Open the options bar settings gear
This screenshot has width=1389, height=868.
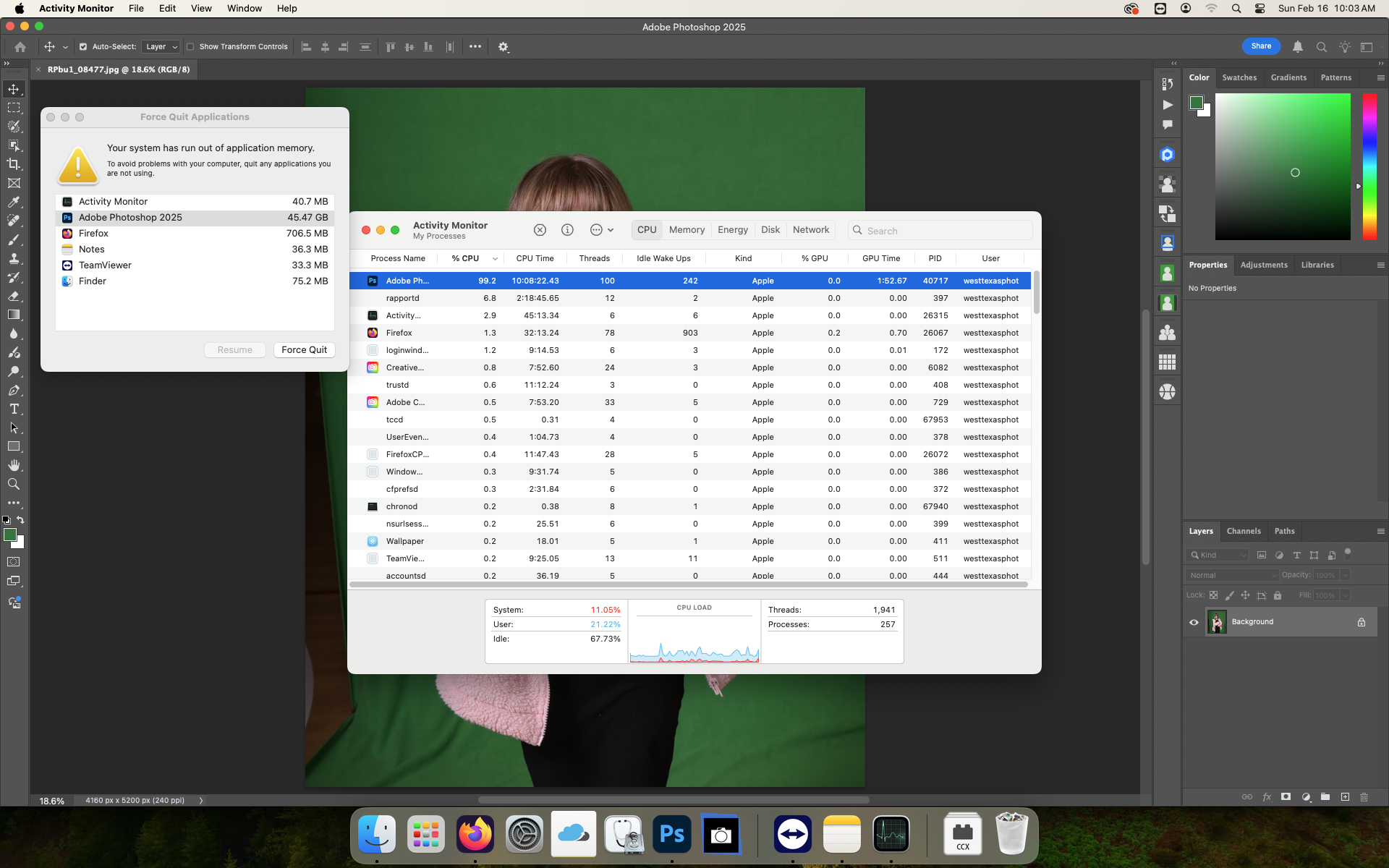point(504,47)
